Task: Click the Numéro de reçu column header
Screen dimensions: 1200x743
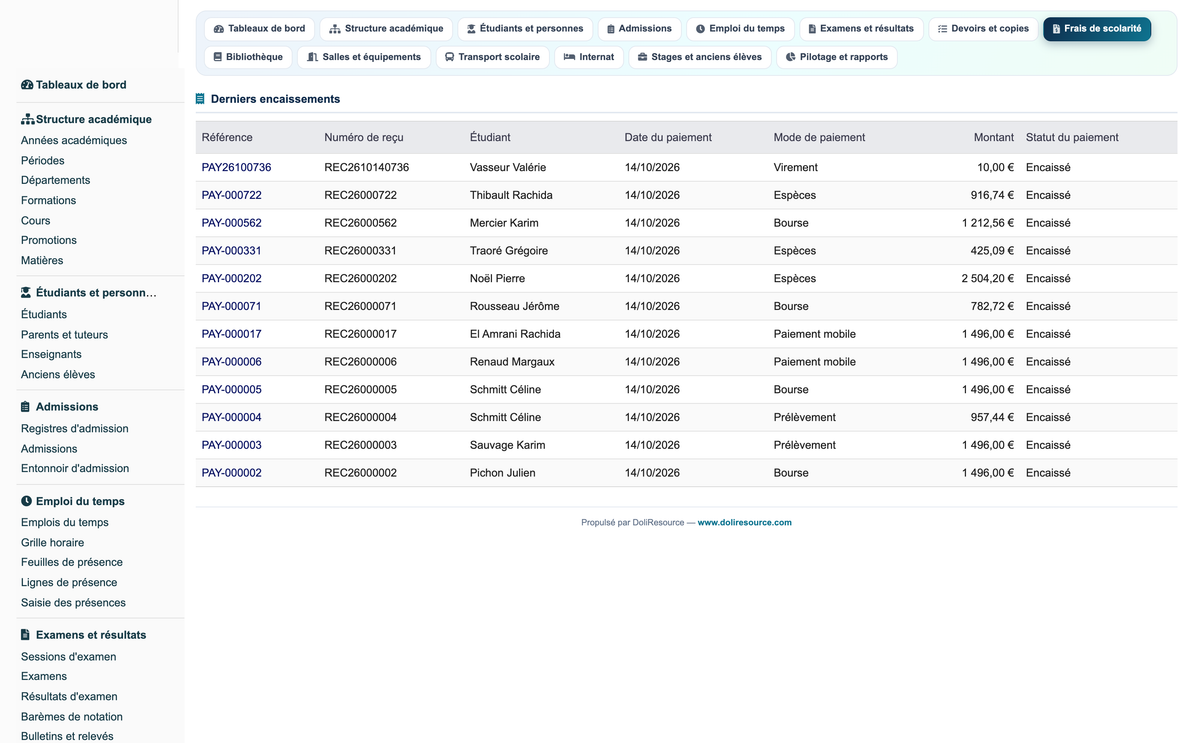Action: click(x=364, y=137)
